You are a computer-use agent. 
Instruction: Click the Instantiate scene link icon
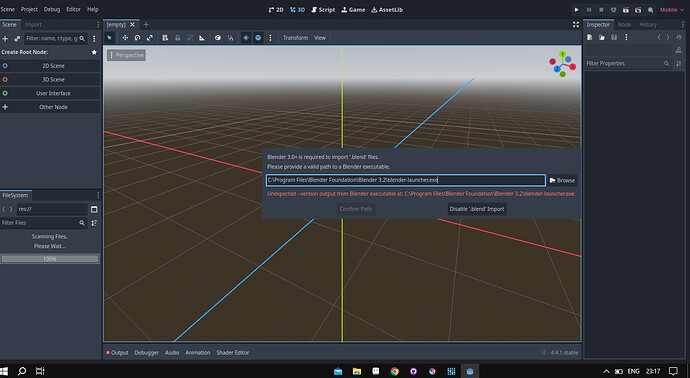(x=17, y=39)
